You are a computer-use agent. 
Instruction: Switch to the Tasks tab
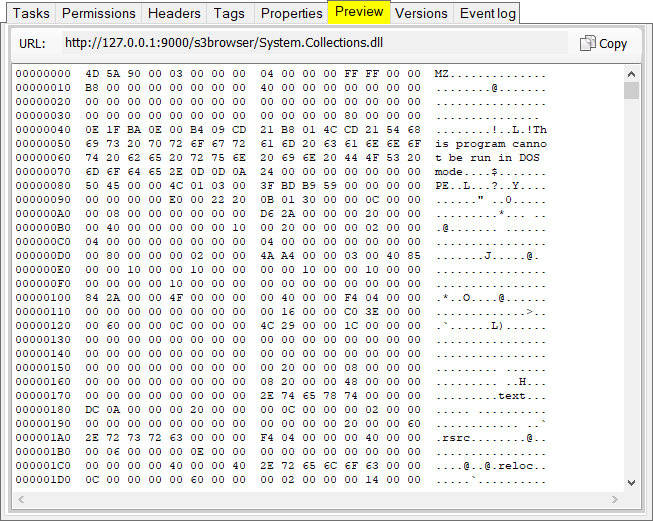coord(31,14)
